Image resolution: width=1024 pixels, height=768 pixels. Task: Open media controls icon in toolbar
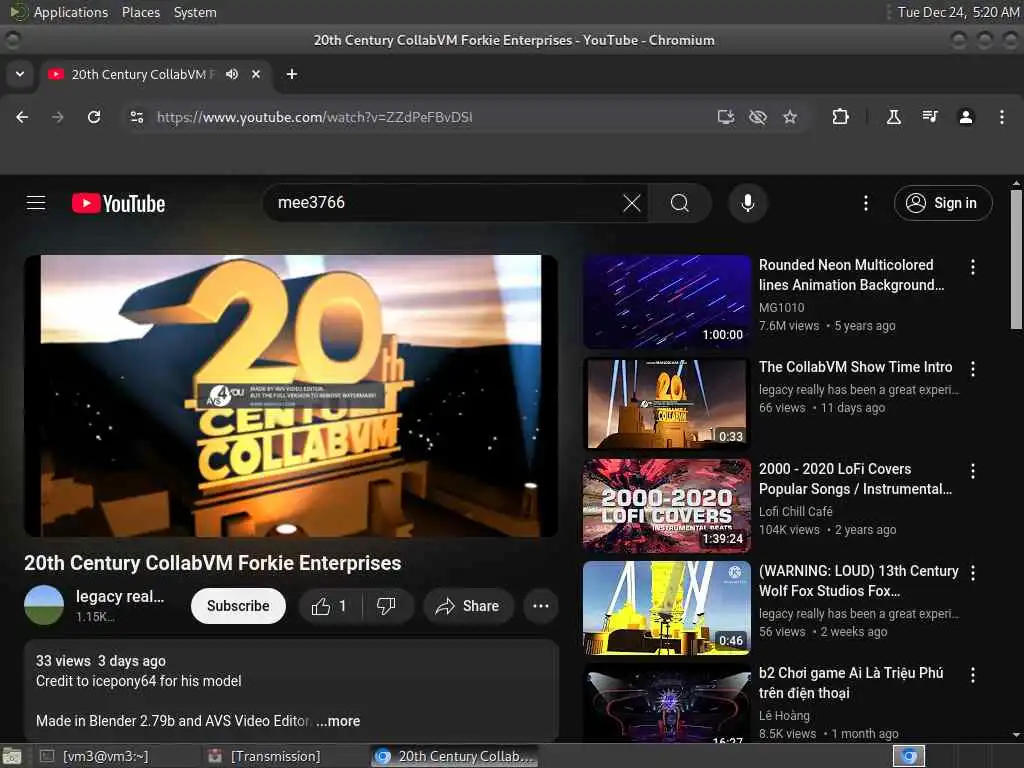(930, 117)
